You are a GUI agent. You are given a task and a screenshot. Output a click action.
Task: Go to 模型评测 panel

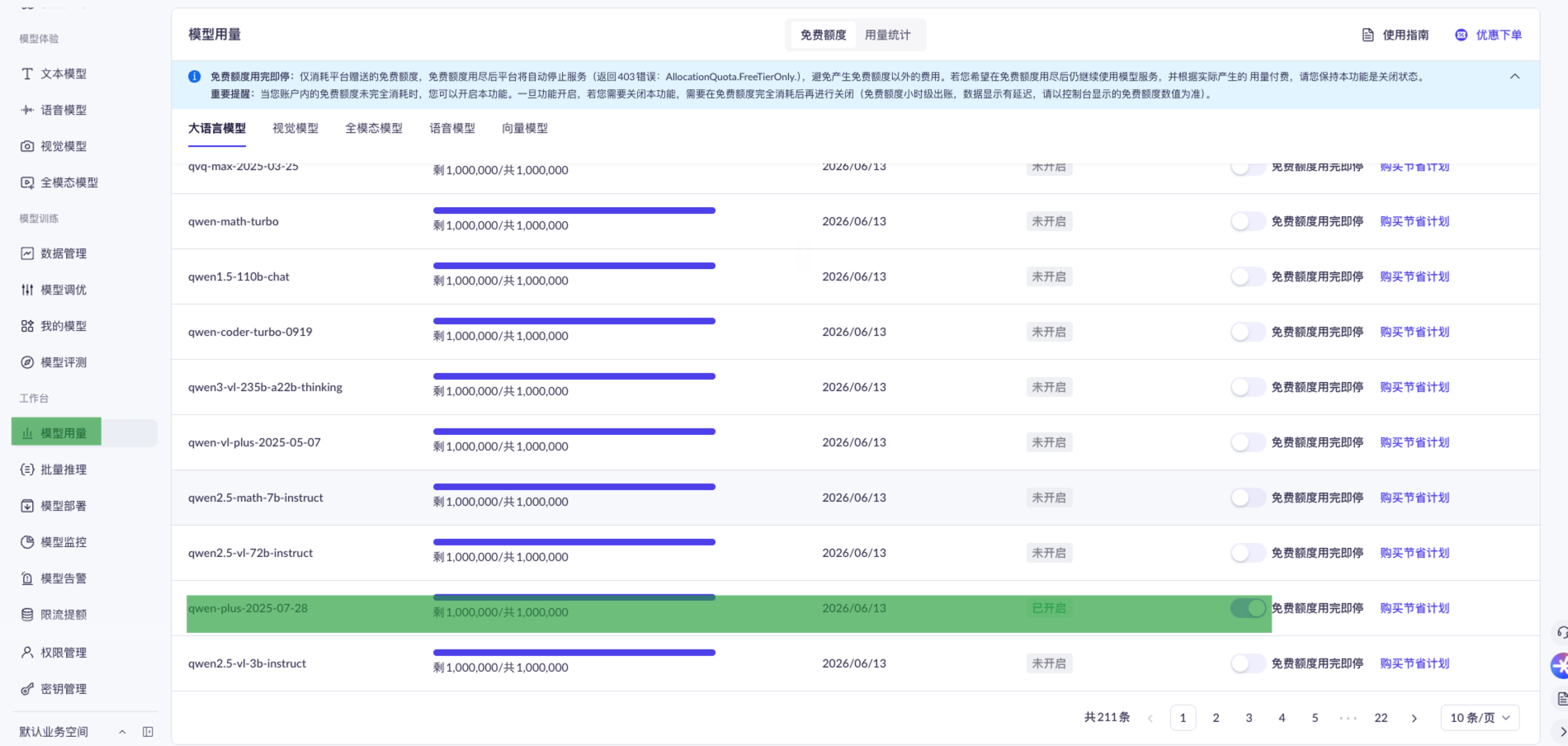[62, 361]
